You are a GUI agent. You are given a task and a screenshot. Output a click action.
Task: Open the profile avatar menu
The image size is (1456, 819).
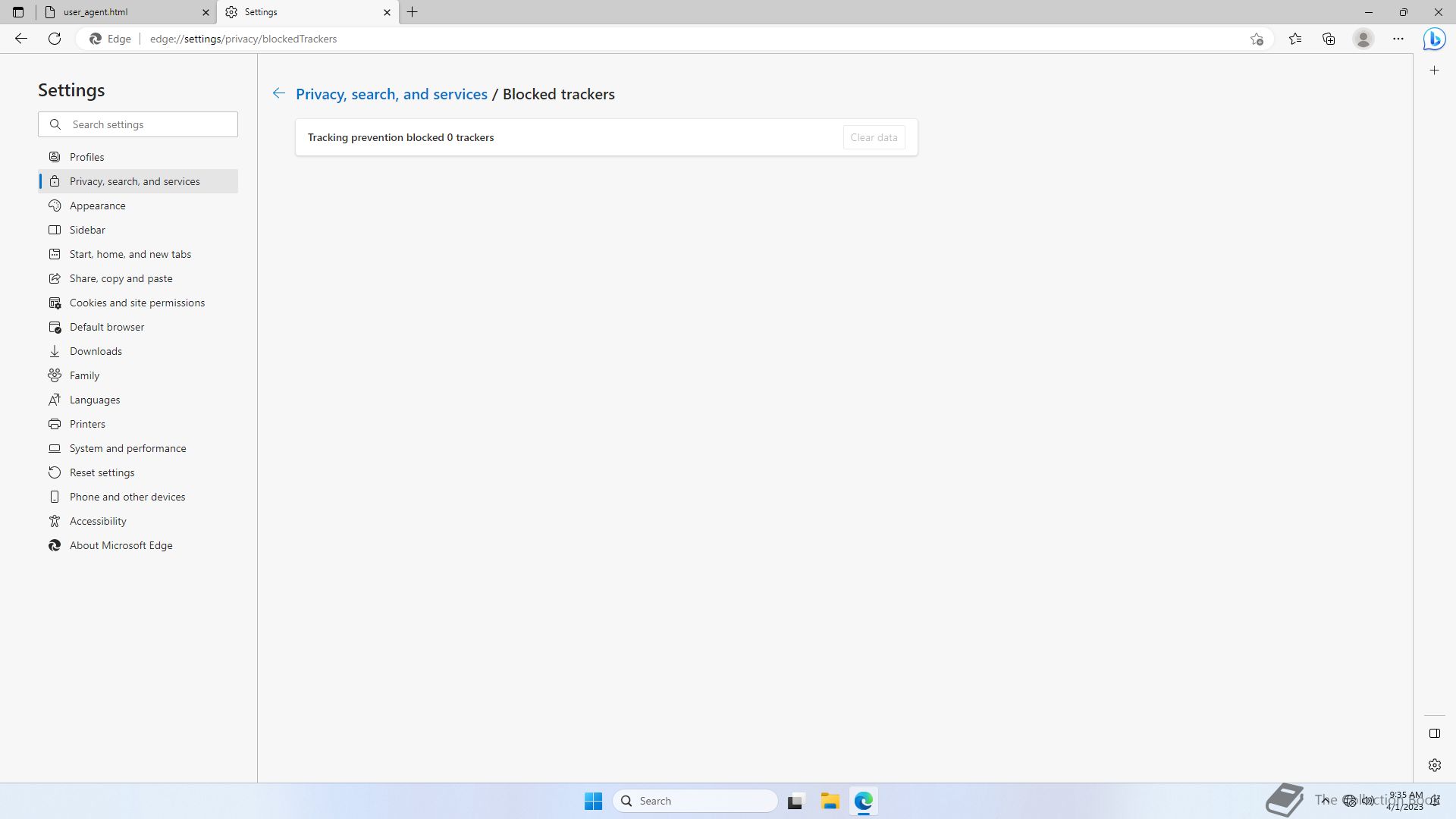point(1363,39)
